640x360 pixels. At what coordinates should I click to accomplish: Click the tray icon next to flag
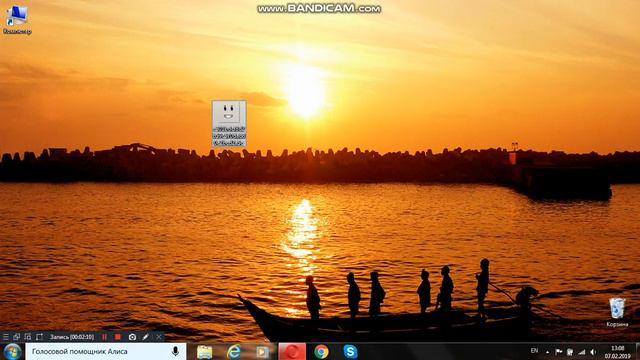point(570,352)
